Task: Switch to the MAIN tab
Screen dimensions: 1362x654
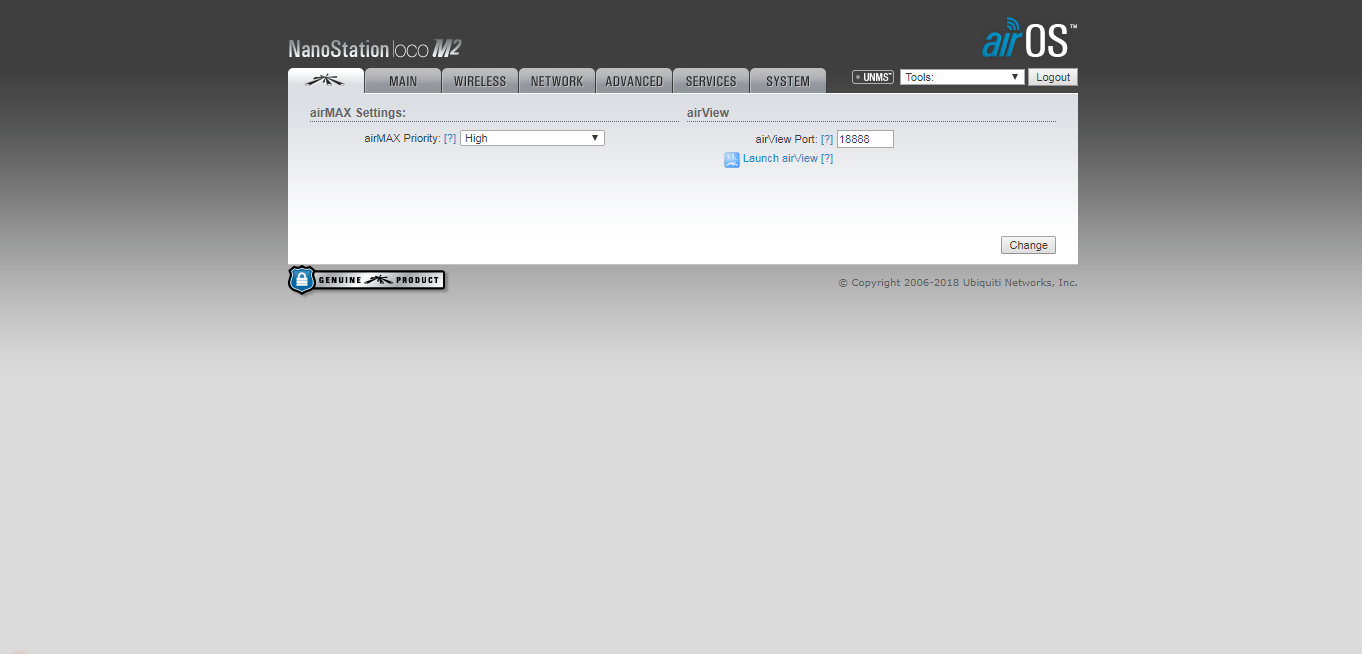Action: pos(403,81)
